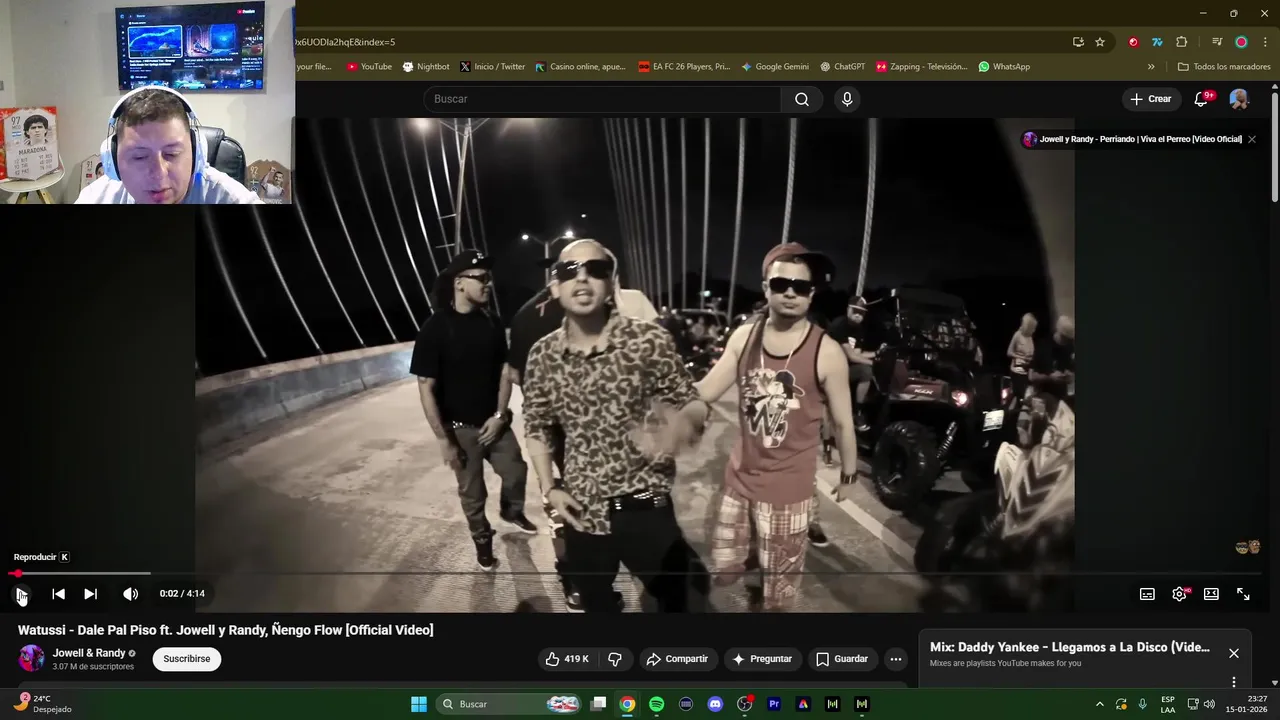Open the Crear menu
This screenshot has width=1280, height=720.
(1151, 99)
